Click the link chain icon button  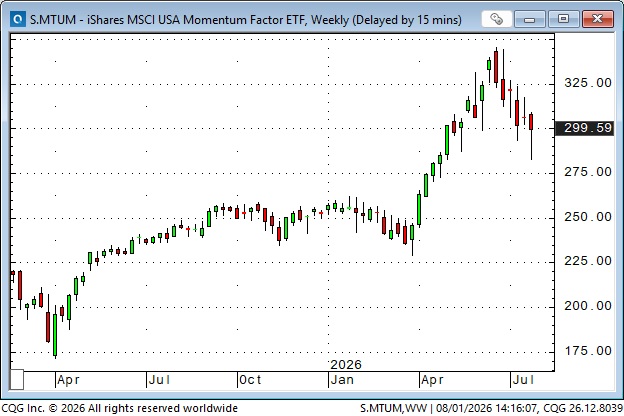496,19
